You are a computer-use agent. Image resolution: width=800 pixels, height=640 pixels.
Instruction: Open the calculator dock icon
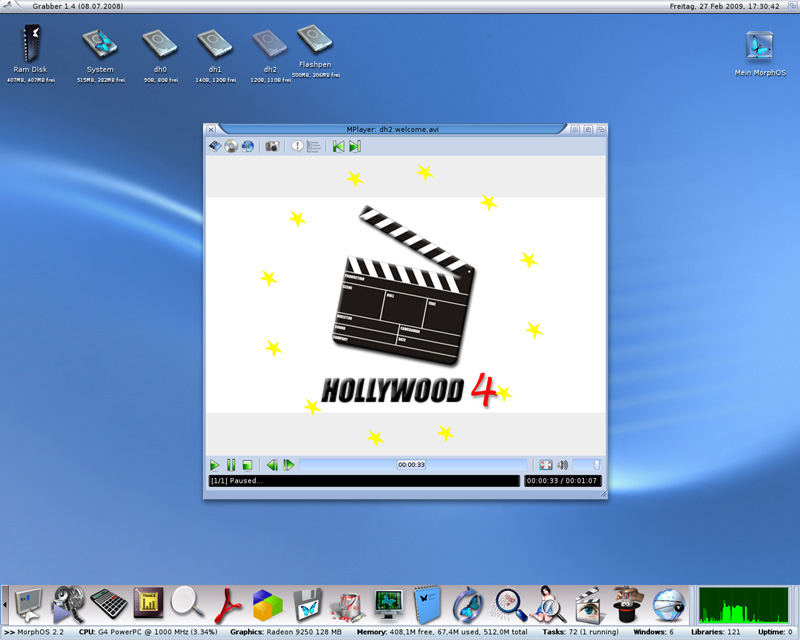click(x=109, y=605)
